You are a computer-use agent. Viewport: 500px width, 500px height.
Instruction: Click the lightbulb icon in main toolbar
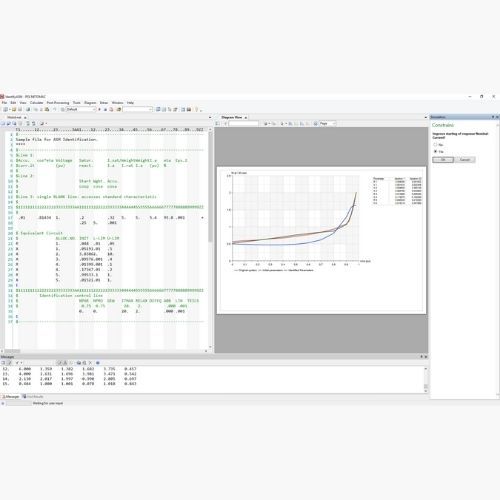tap(197, 109)
